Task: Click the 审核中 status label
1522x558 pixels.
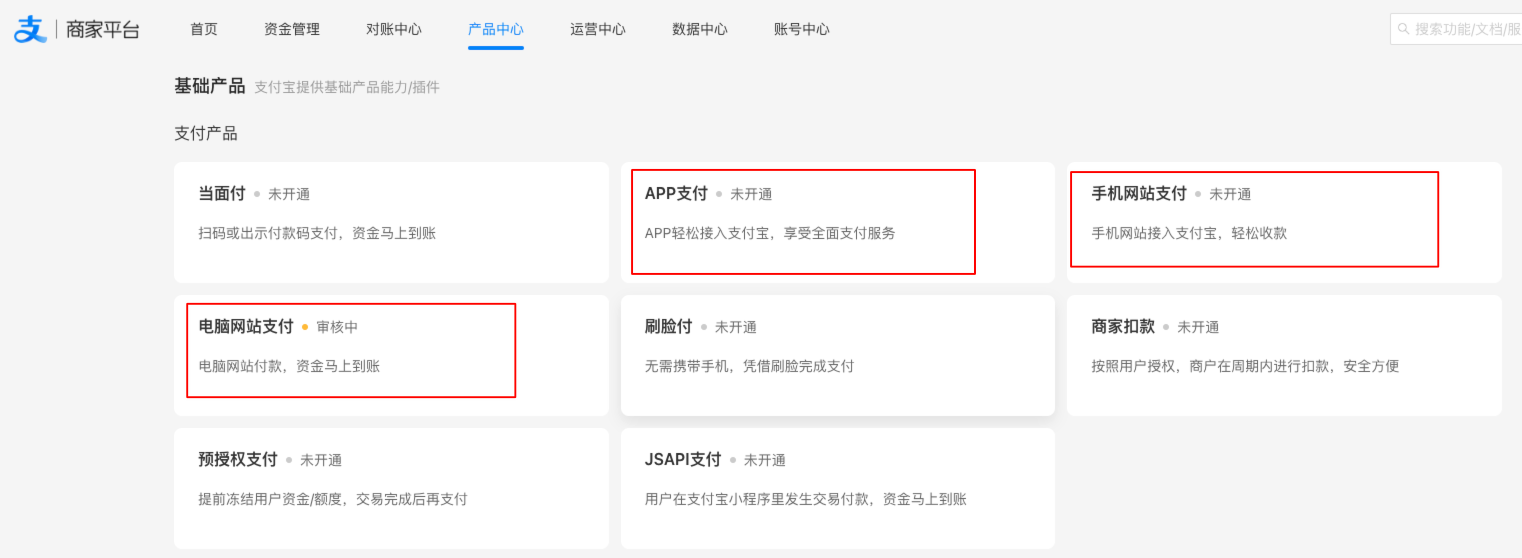Action: (337, 327)
